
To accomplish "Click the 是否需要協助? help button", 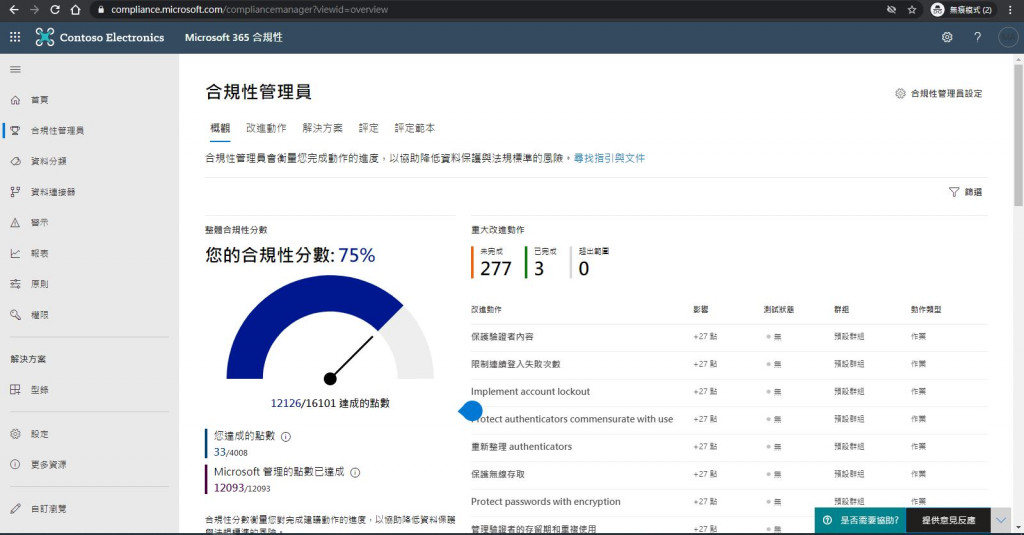I will (861, 520).
